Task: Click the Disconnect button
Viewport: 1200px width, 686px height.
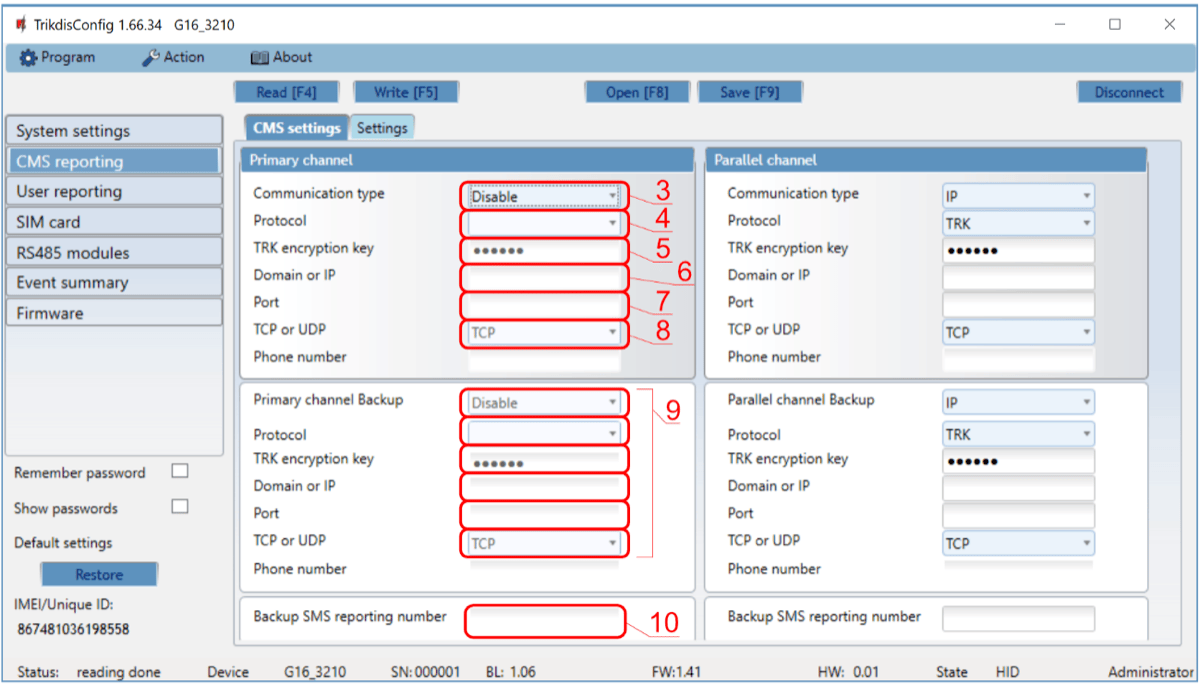Action: (x=1128, y=92)
